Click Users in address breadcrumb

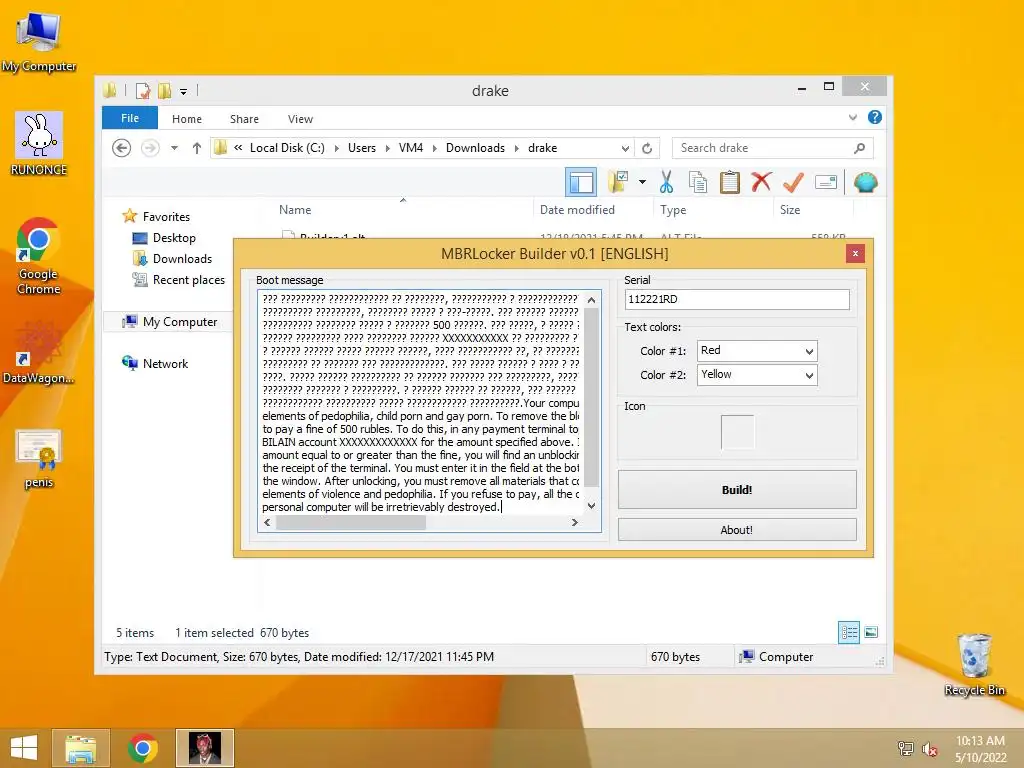coord(362,148)
